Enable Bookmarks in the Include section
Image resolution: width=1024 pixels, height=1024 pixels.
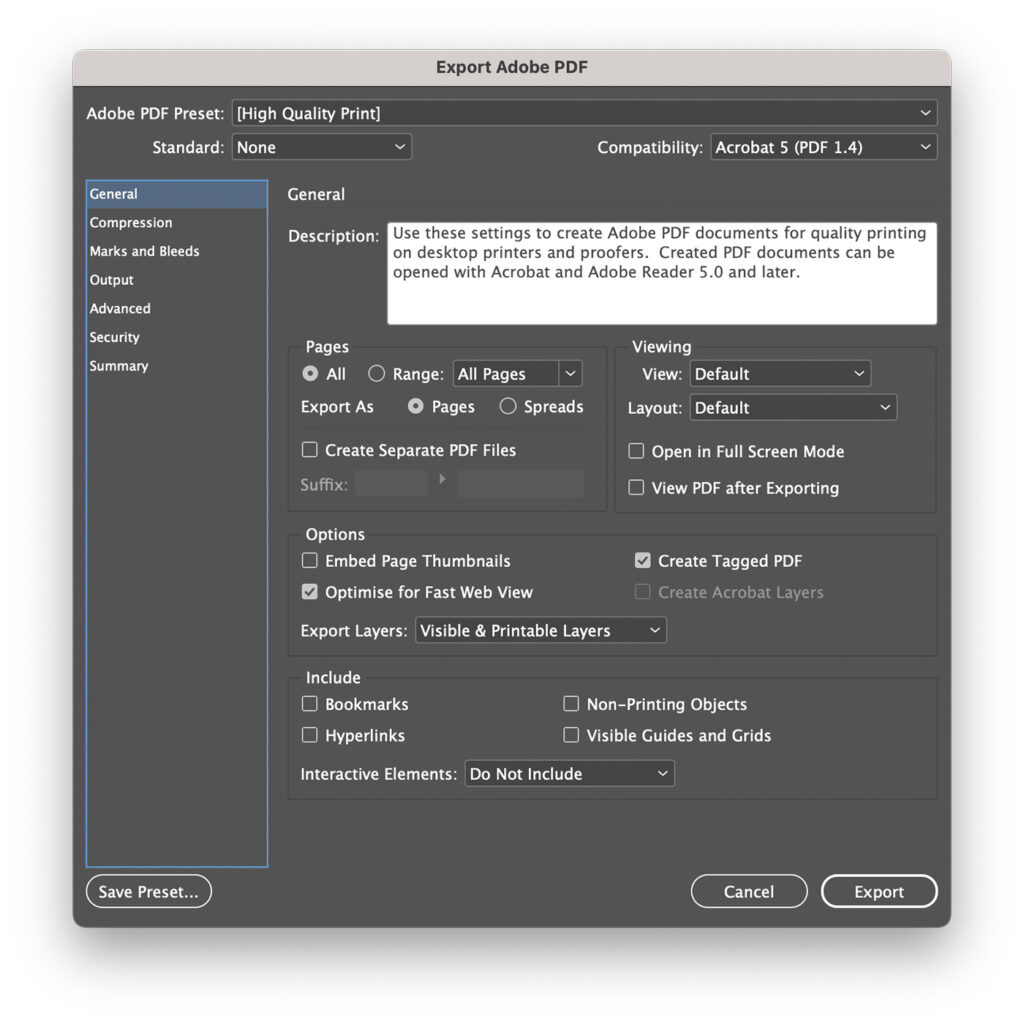click(x=310, y=704)
